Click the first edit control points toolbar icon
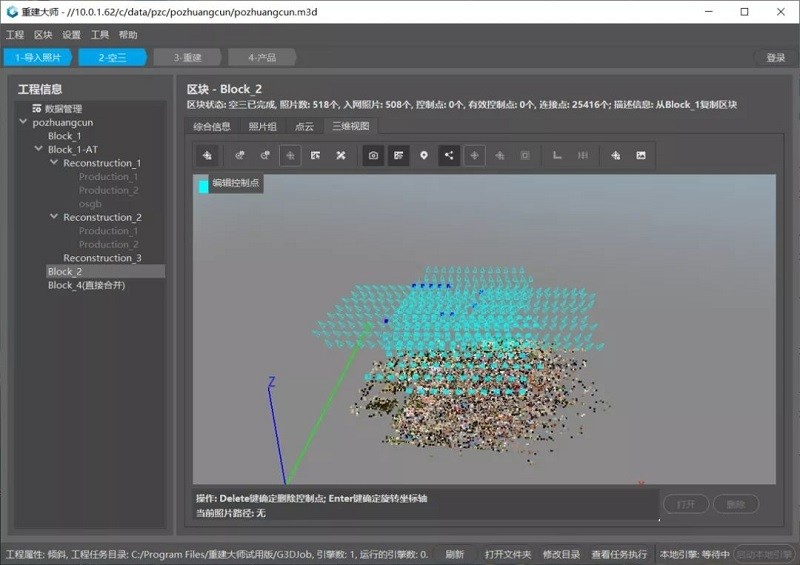Image resolution: width=800 pixels, height=565 pixels. (207, 156)
